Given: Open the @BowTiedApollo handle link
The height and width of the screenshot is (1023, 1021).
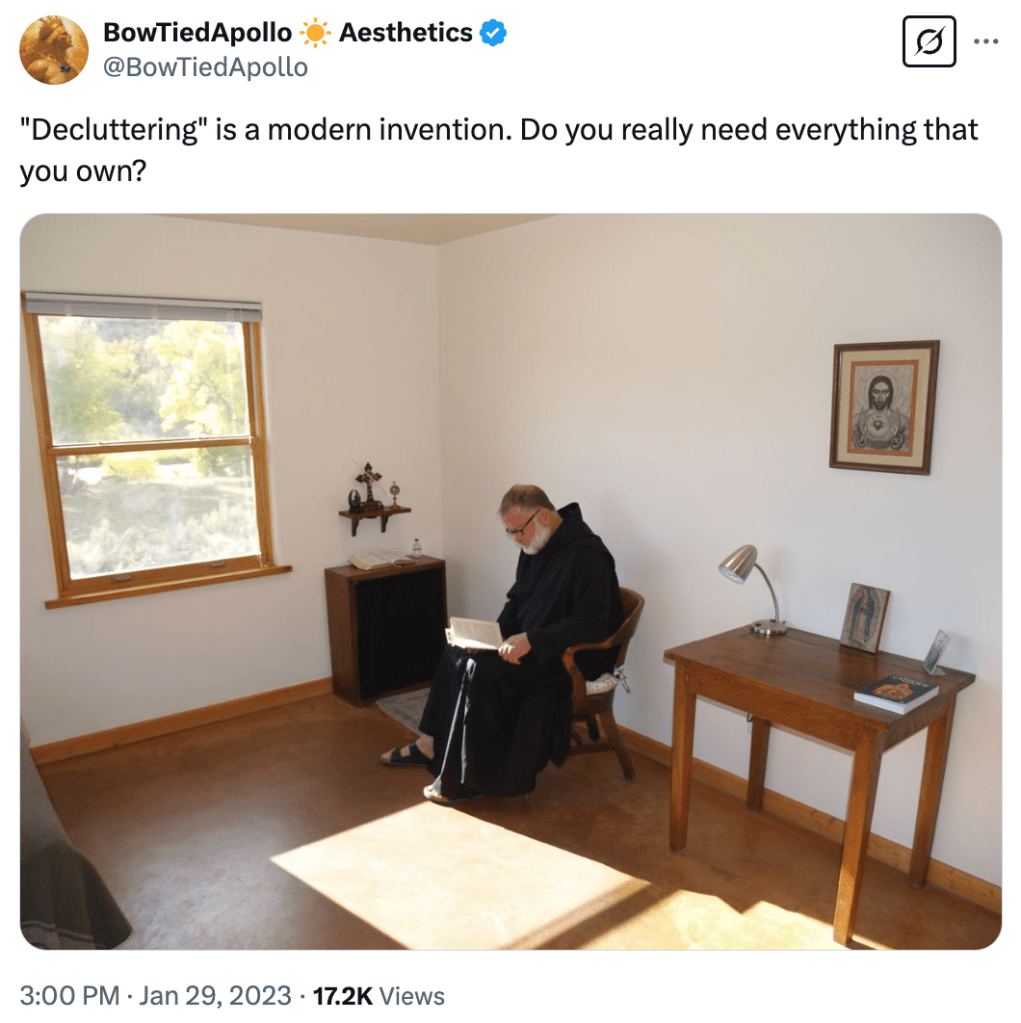Looking at the screenshot, I should (x=206, y=67).
